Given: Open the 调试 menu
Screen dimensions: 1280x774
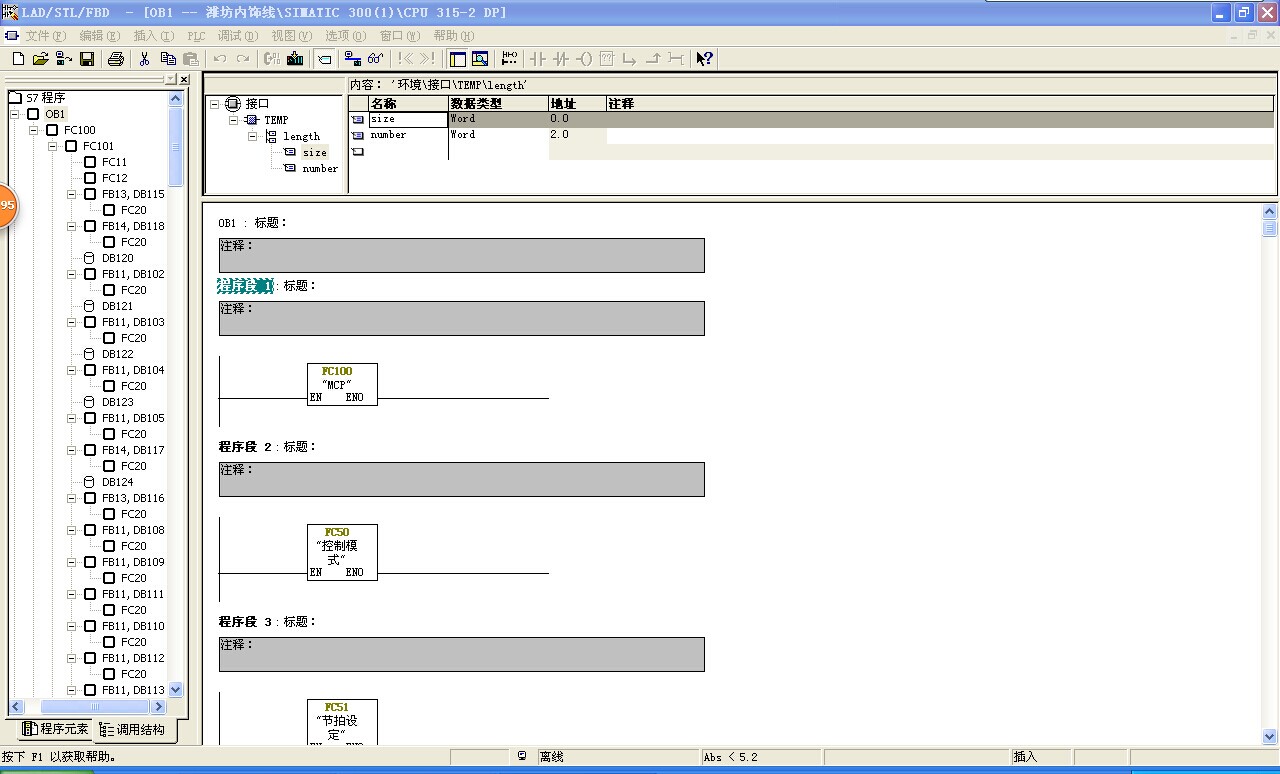Looking at the screenshot, I should 238,36.
